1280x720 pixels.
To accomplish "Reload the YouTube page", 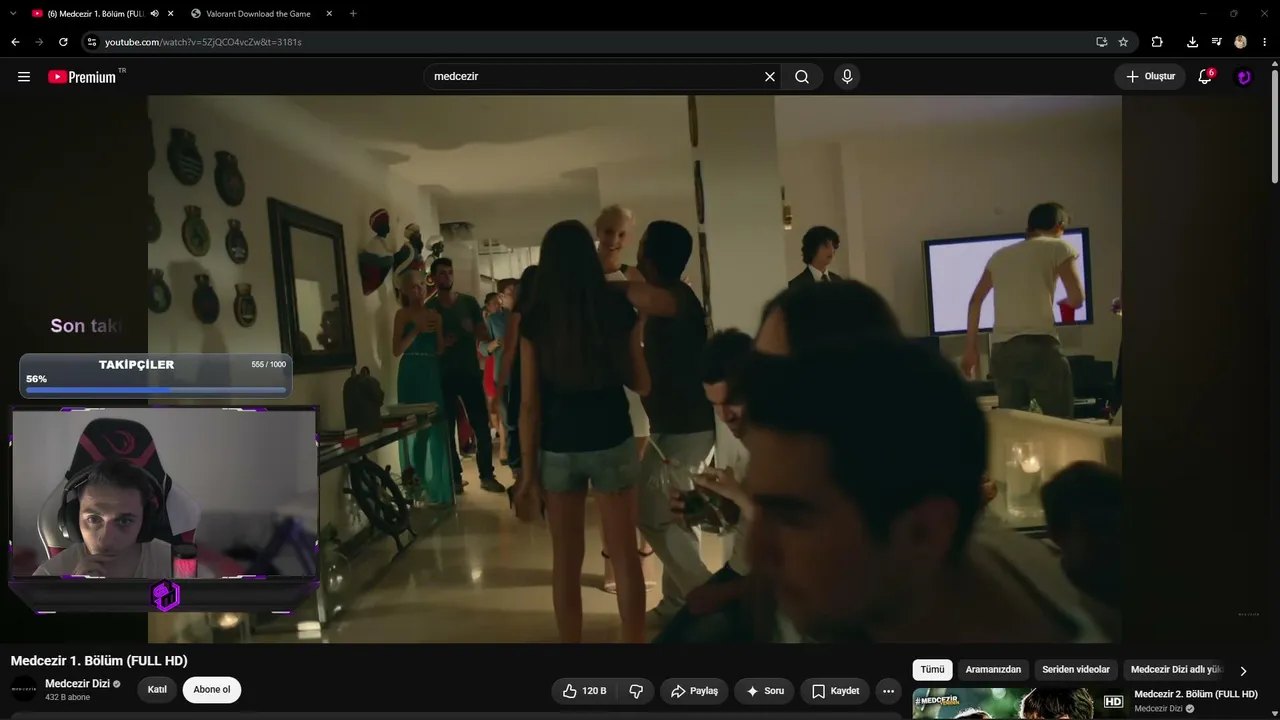I will (63, 42).
